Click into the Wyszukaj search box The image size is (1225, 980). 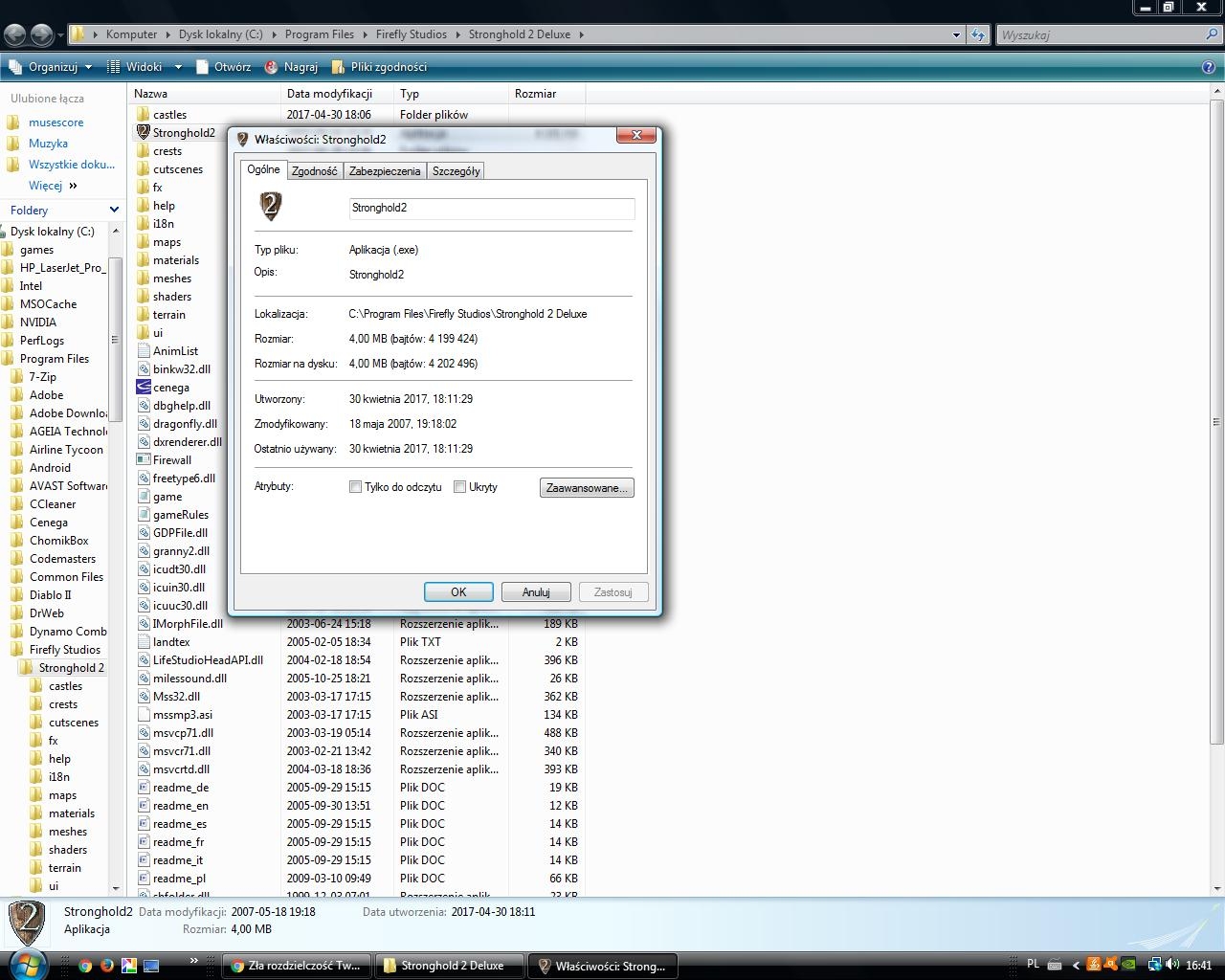coord(1101,34)
